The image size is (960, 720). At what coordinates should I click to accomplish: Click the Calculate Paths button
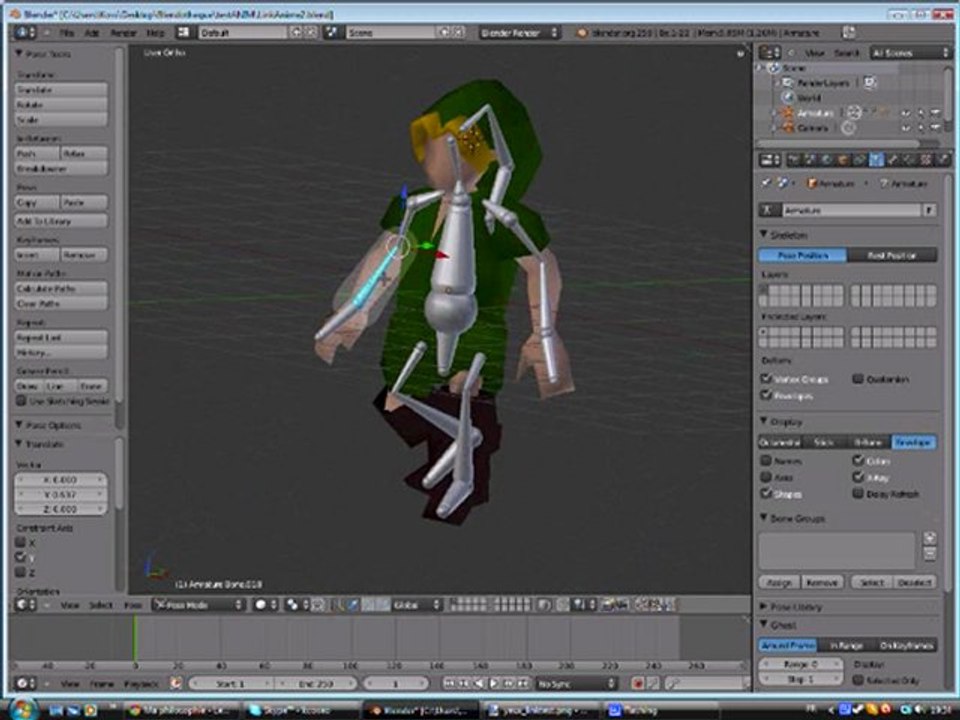point(61,288)
